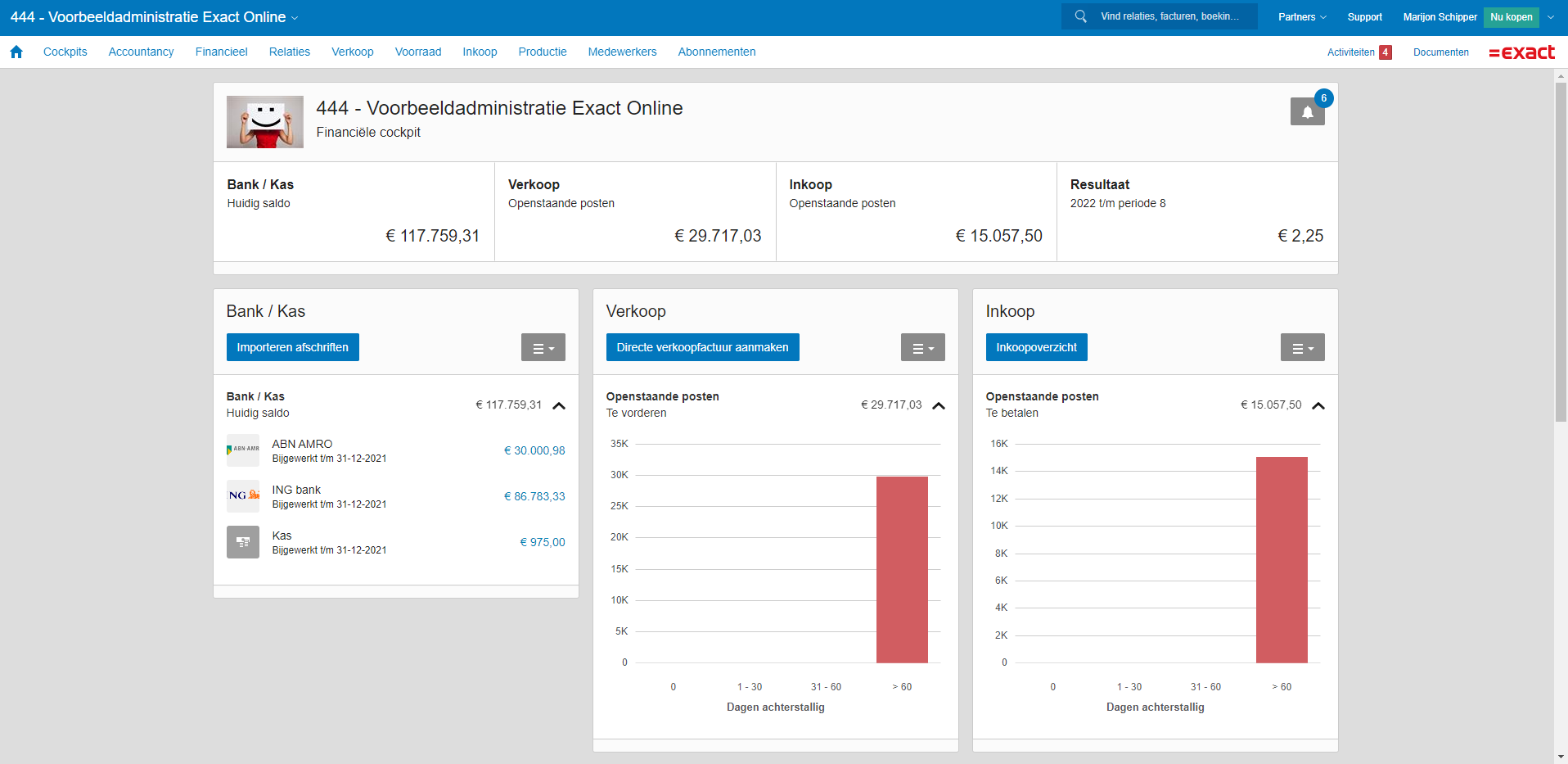Click the Importeren afschriften button

[292, 347]
